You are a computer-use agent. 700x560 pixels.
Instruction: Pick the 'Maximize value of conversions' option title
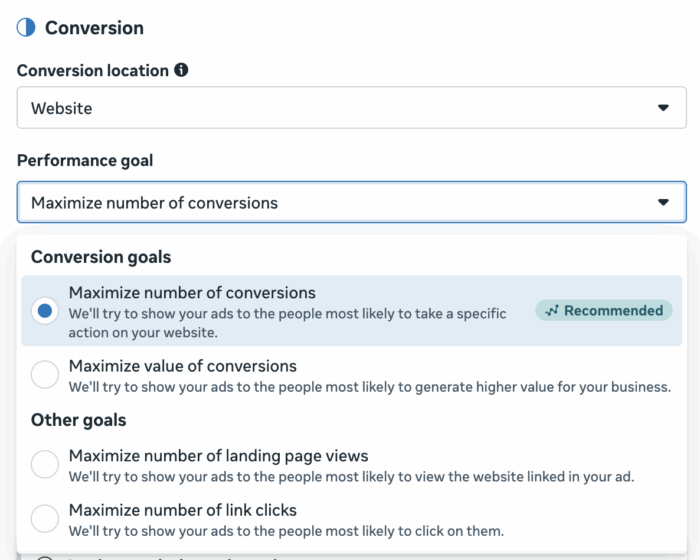click(x=182, y=366)
